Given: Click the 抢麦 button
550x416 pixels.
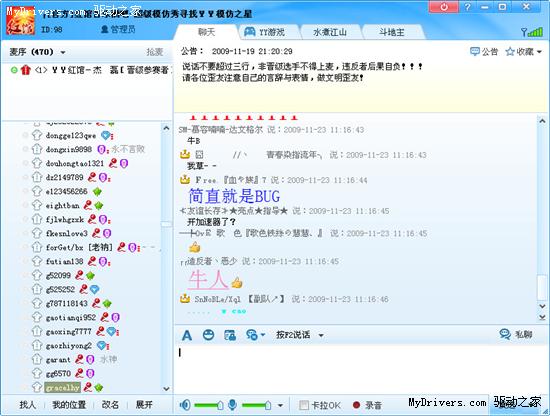Looking at the screenshot, I should 155,52.
